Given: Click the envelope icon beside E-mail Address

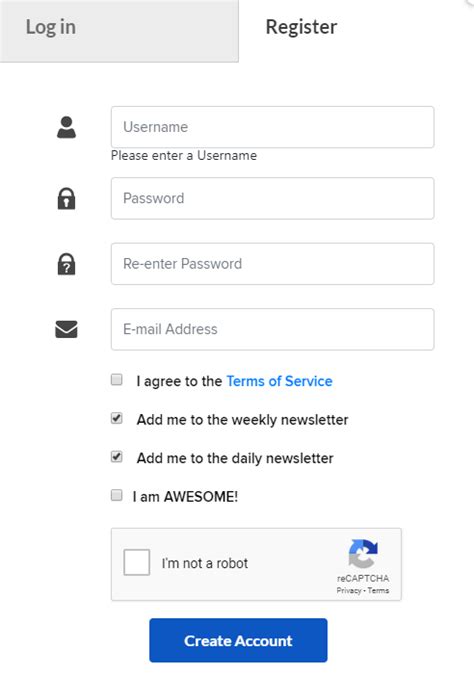Looking at the screenshot, I should 66,329.
